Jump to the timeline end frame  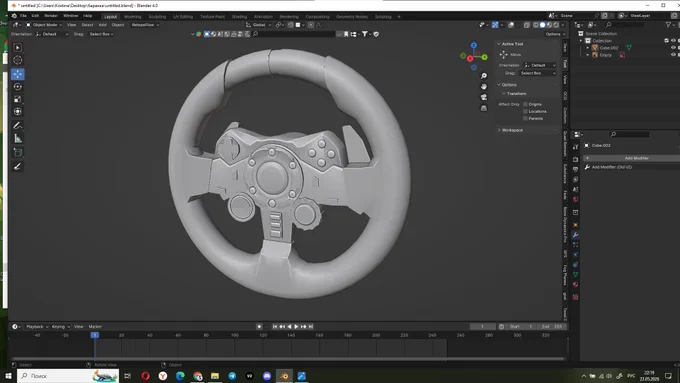pos(311,327)
